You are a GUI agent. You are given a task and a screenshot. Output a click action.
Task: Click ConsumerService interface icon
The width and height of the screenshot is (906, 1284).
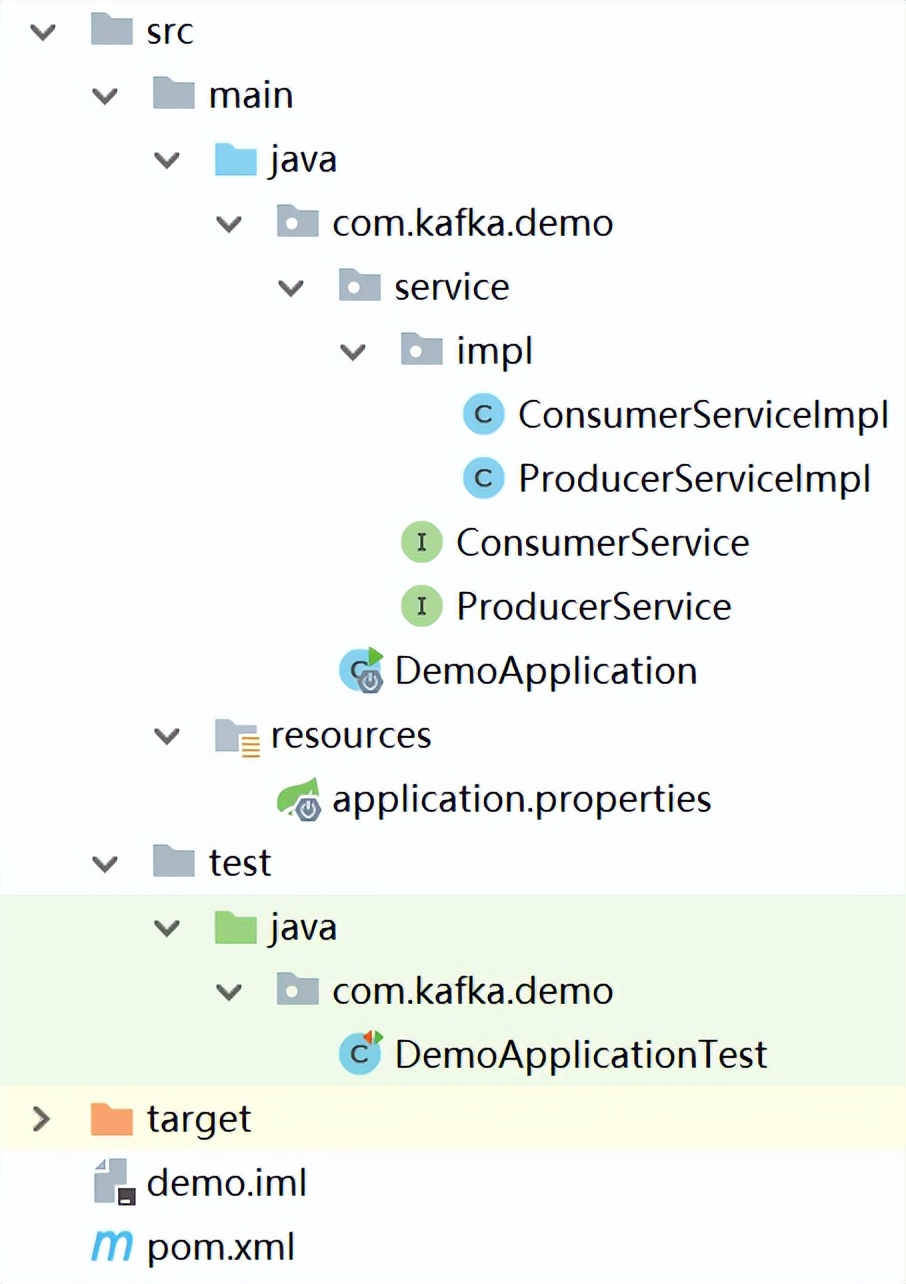click(x=422, y=543)
